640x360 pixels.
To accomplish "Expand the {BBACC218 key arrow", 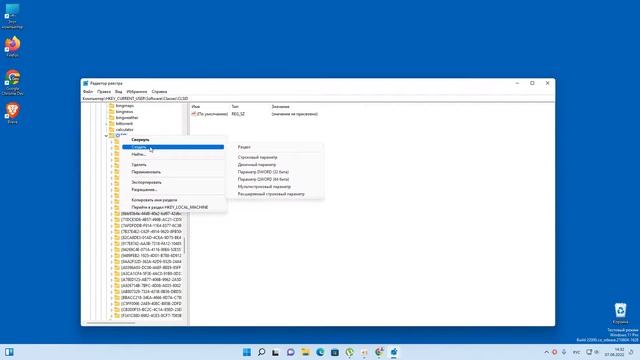I will point(111,298).
